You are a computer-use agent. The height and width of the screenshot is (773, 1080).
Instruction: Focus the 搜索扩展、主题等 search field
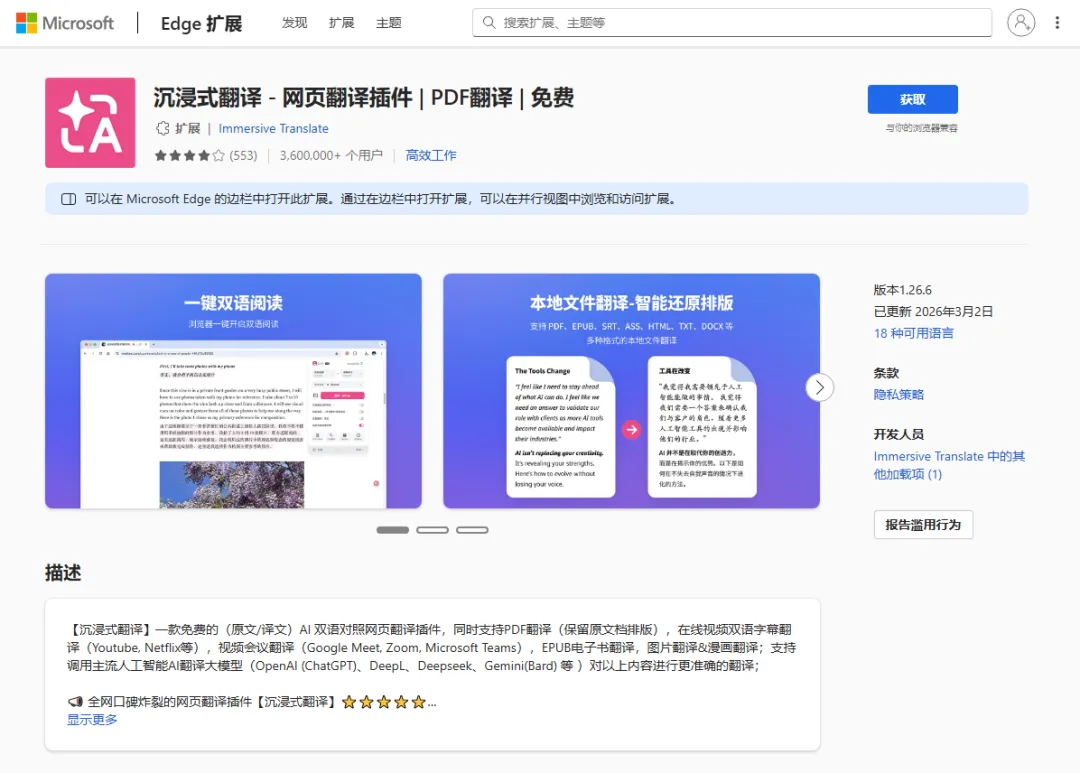click(x=731, y=23)
